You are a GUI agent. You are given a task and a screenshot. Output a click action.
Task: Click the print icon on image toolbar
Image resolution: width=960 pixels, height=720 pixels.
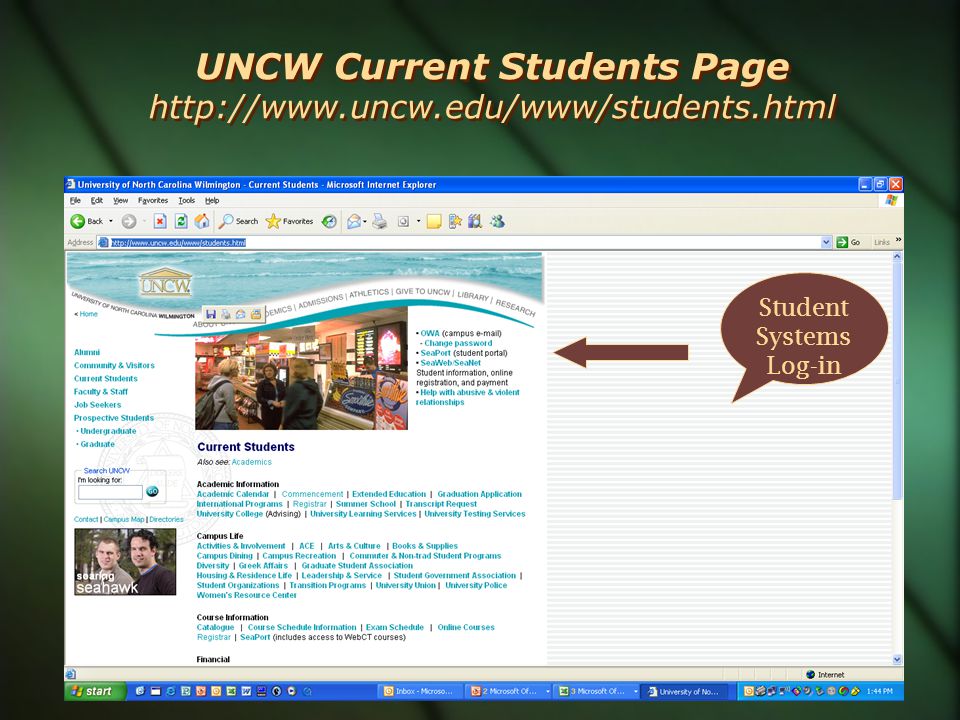click(x=226, y=314)
